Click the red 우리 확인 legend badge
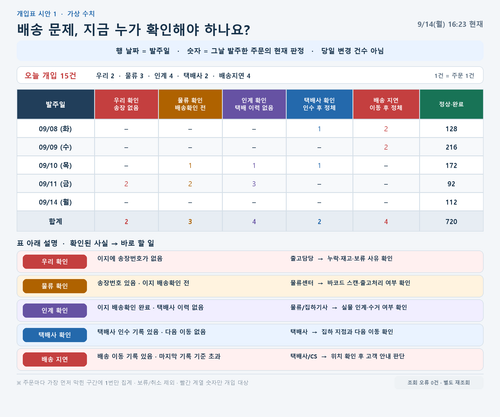Image resolution: width=500 pixels, height=417 pixels. point(55,262)
